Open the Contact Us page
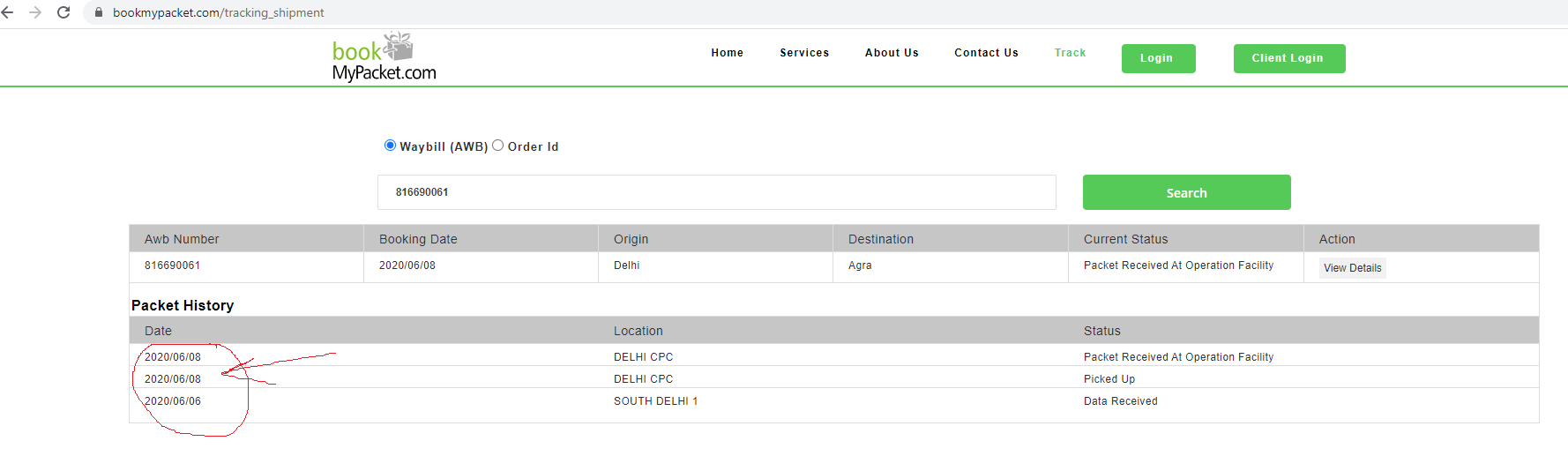This screenshot has height=456, width=1568. tap(986, 53)
